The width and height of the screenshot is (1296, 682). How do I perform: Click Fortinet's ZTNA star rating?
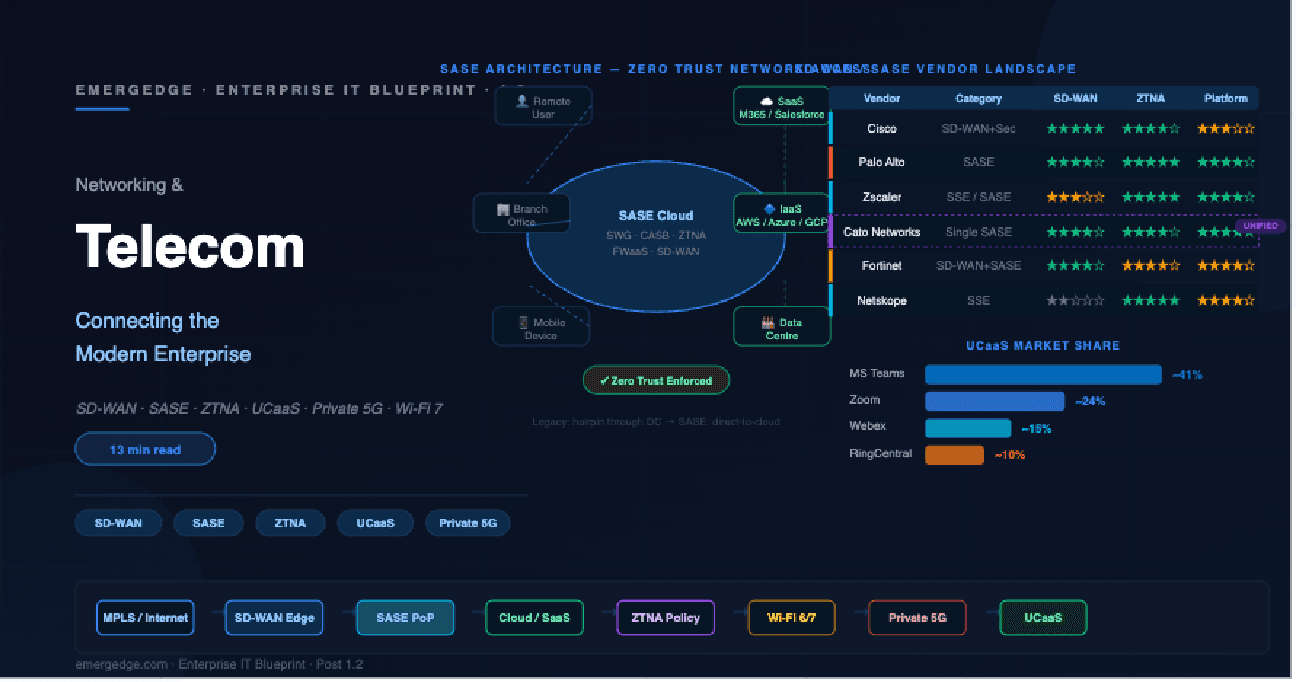click(1150, 266)
